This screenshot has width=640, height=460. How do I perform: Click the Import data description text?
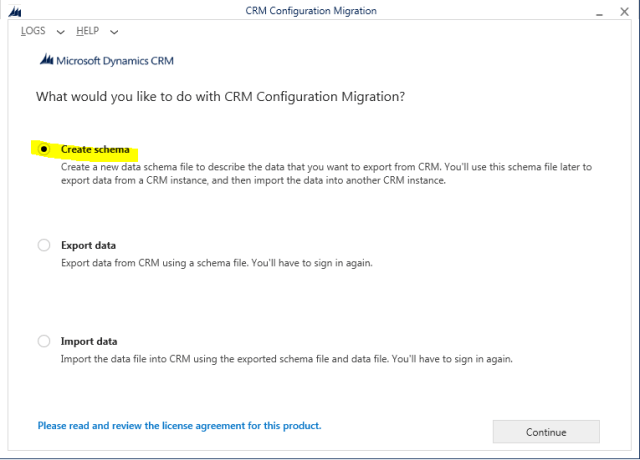286,359
